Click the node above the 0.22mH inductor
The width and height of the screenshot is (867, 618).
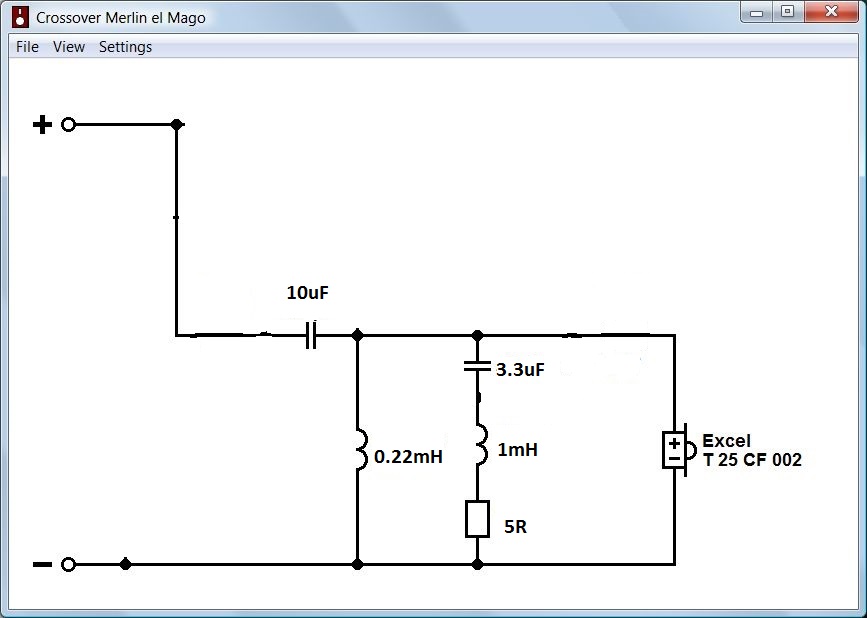358,335
